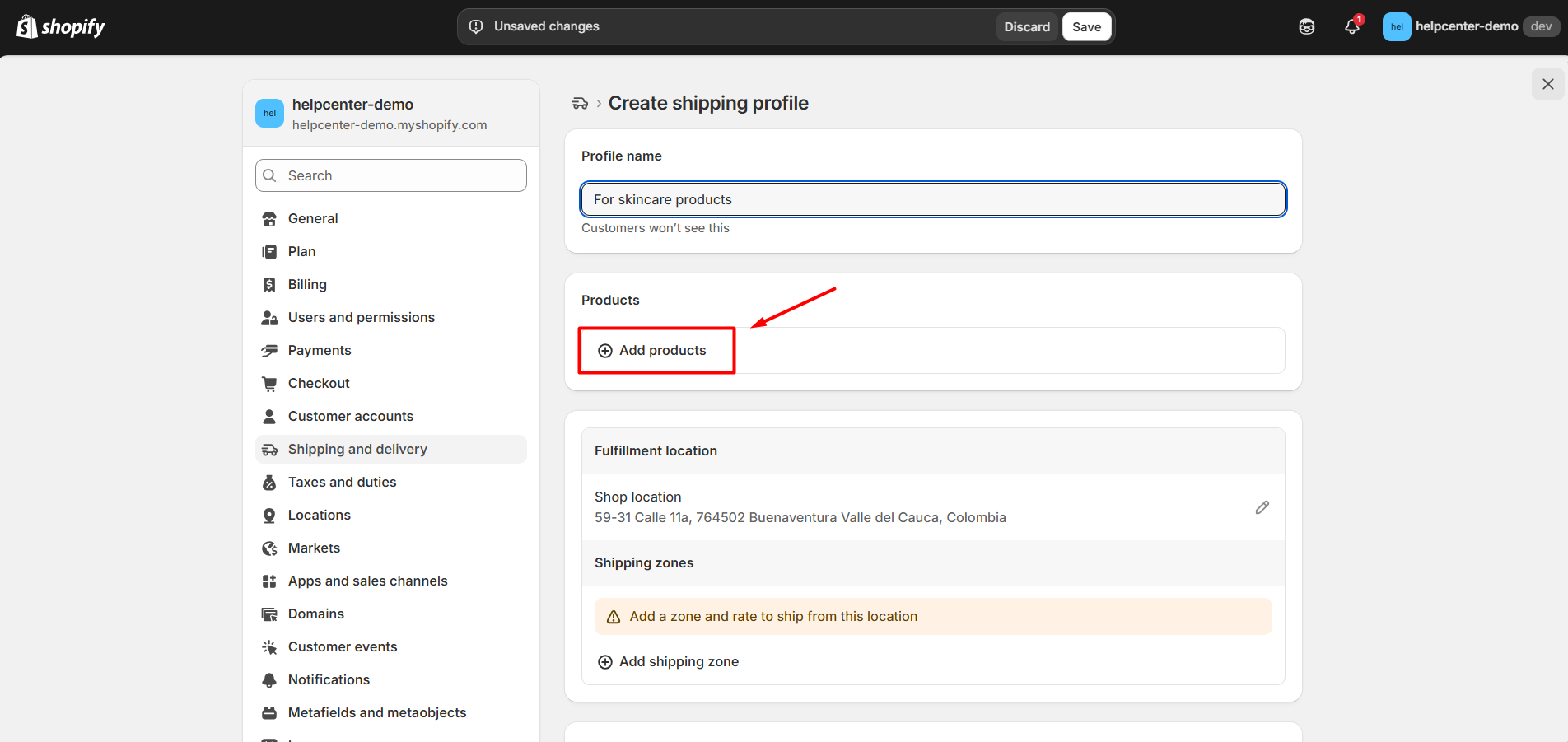1568x742 pixels.
Task: Open the notifications bell with red badge
Action: (1351, 26)
